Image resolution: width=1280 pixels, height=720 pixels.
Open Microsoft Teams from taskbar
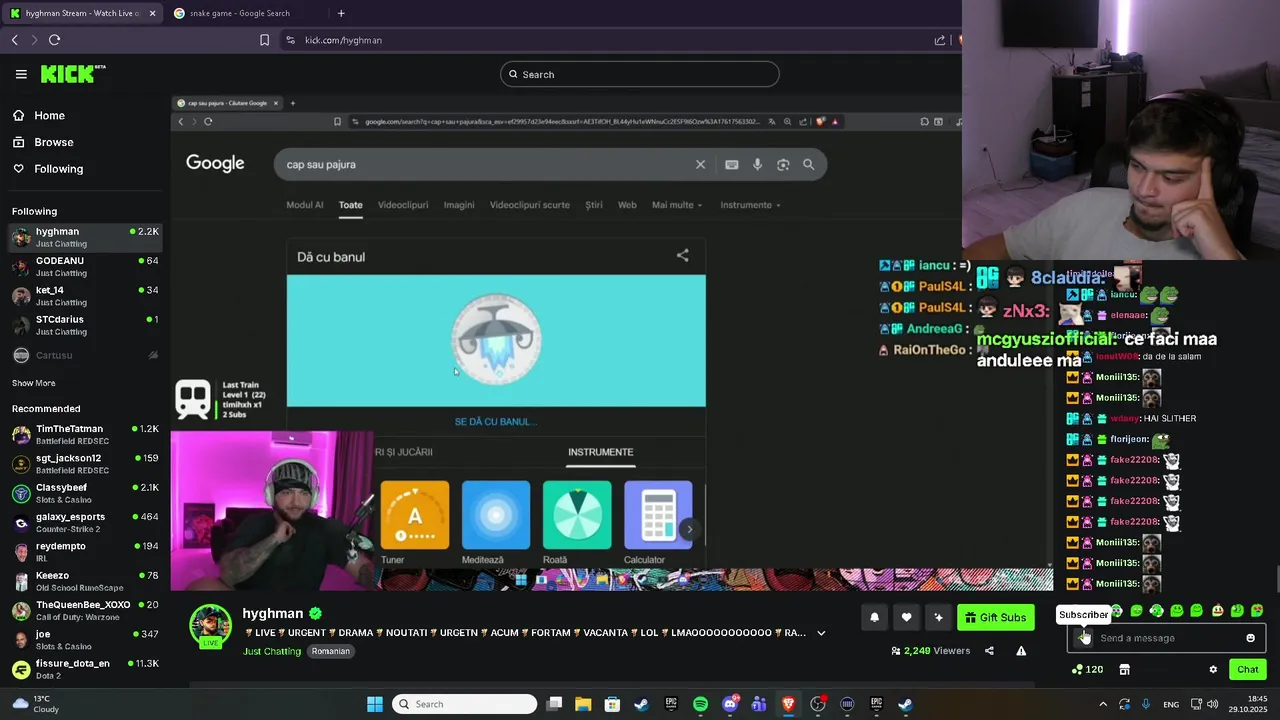[759, 704]
